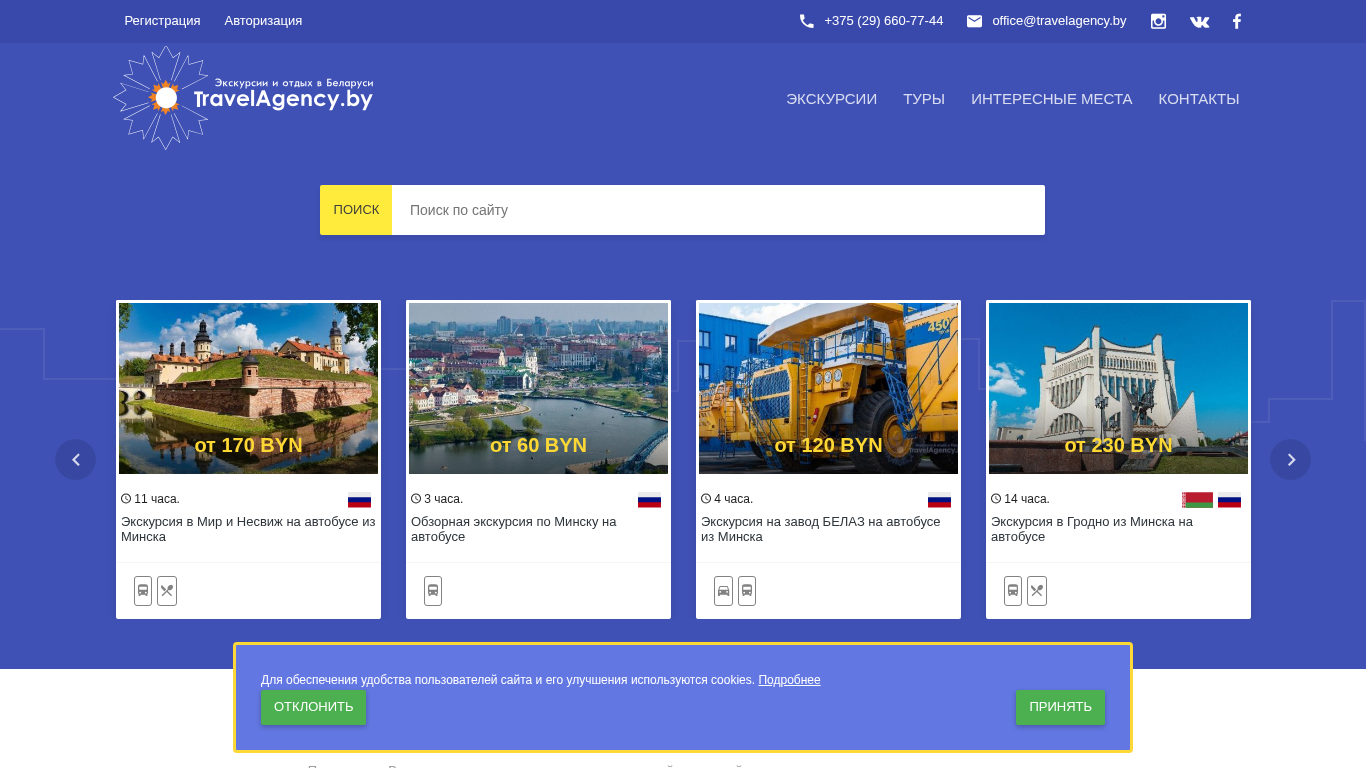Screen dimensions: 1366x768
Task: Click clock icon beside 3 часа
Action: (416, 499)
